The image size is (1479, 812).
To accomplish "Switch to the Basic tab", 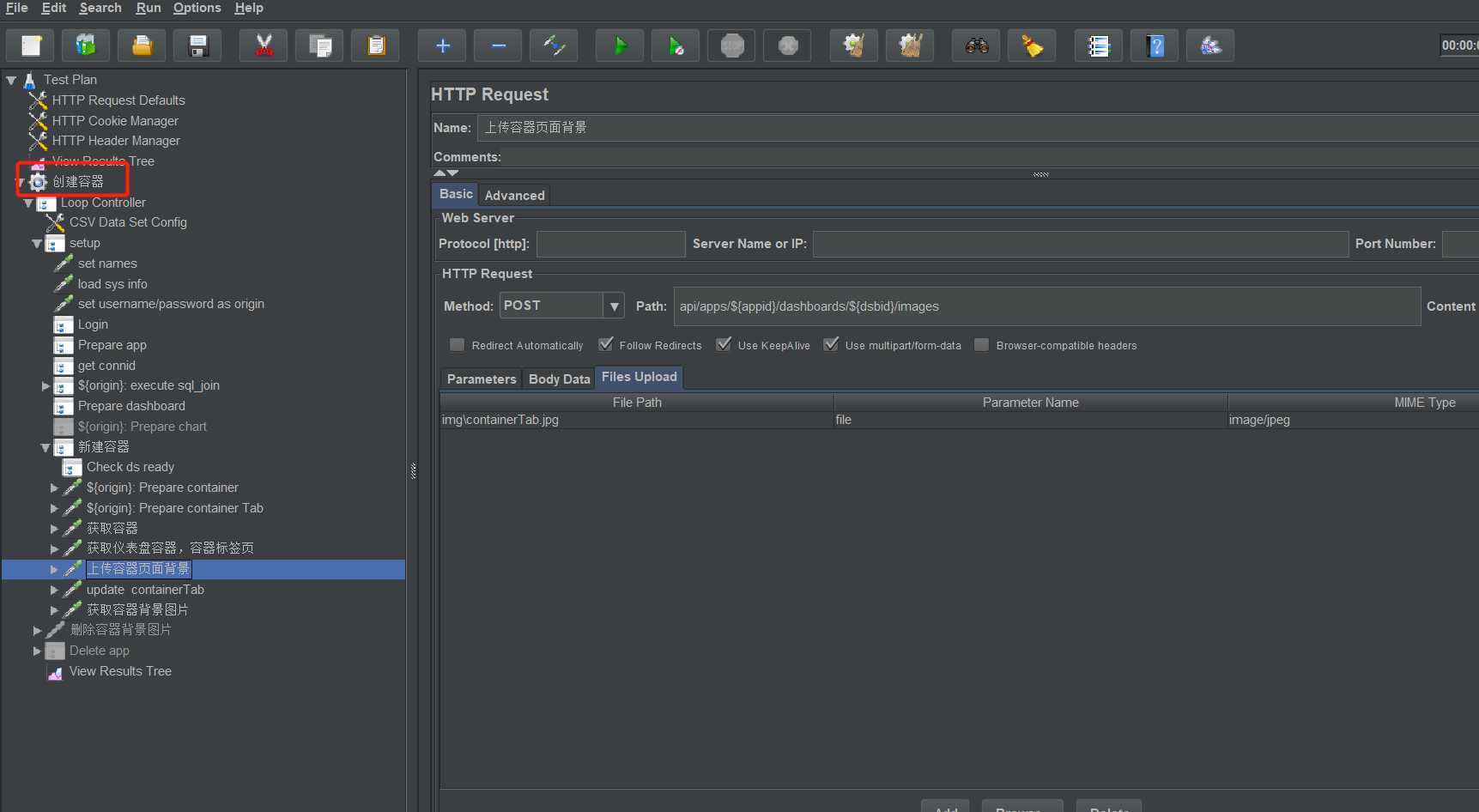I will click(456, 194).
